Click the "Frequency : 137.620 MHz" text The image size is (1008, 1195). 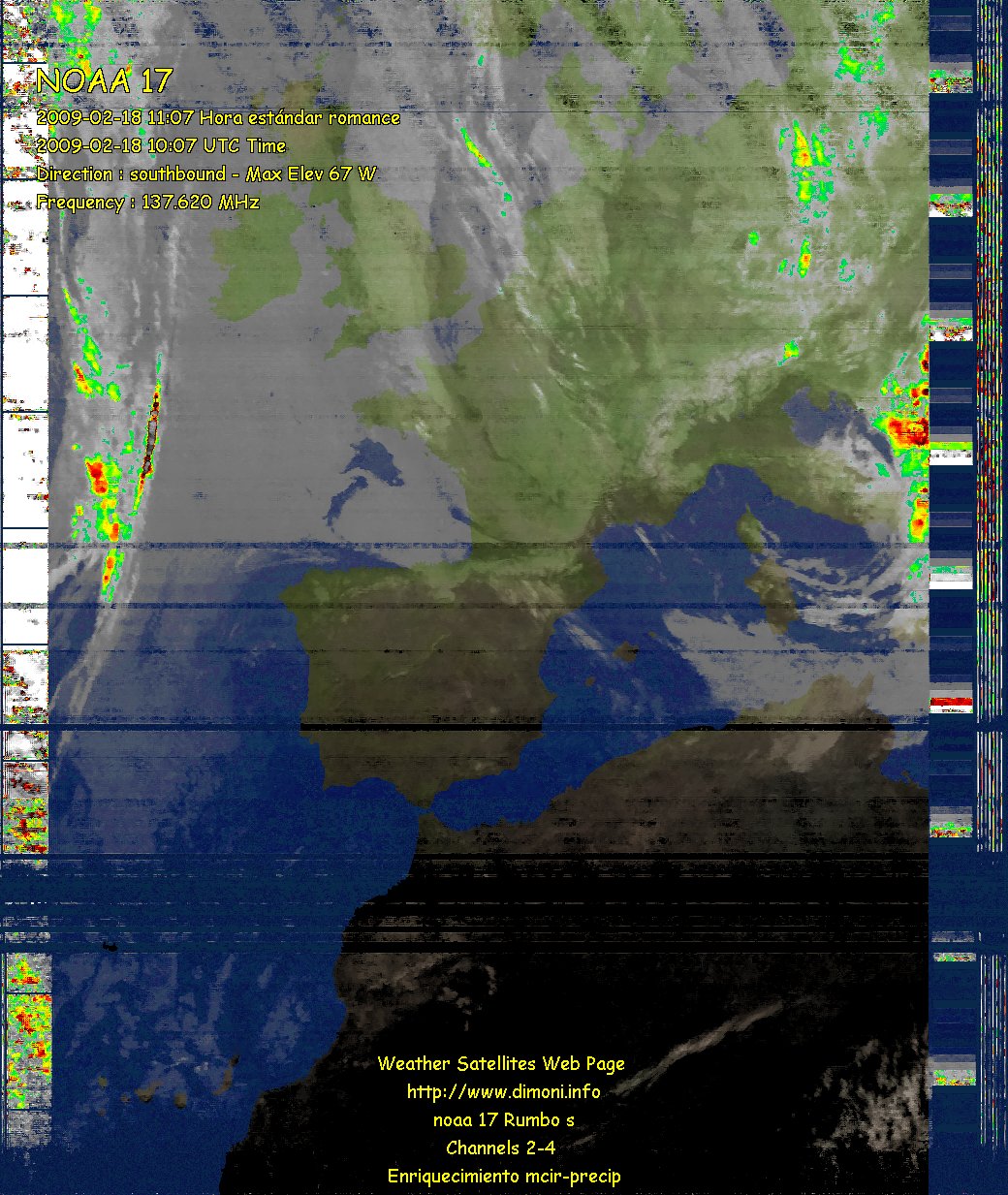click(x=147, y=203)
